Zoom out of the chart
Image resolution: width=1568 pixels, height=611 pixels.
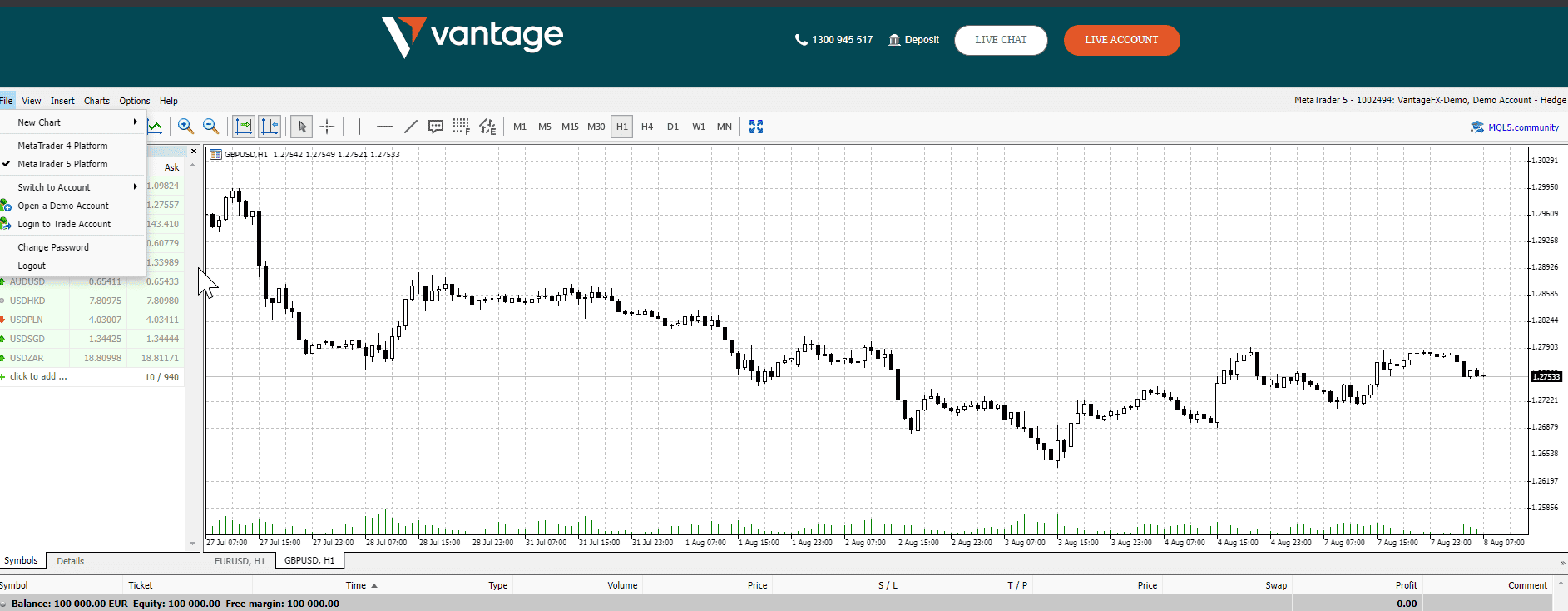pos(211,127)
